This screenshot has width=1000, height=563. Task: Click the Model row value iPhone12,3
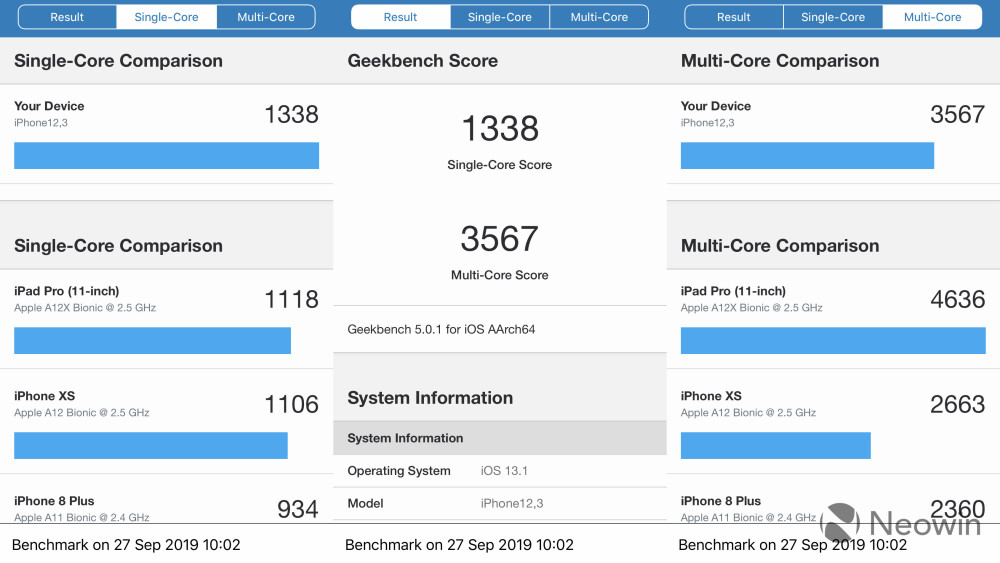(512, 504)
